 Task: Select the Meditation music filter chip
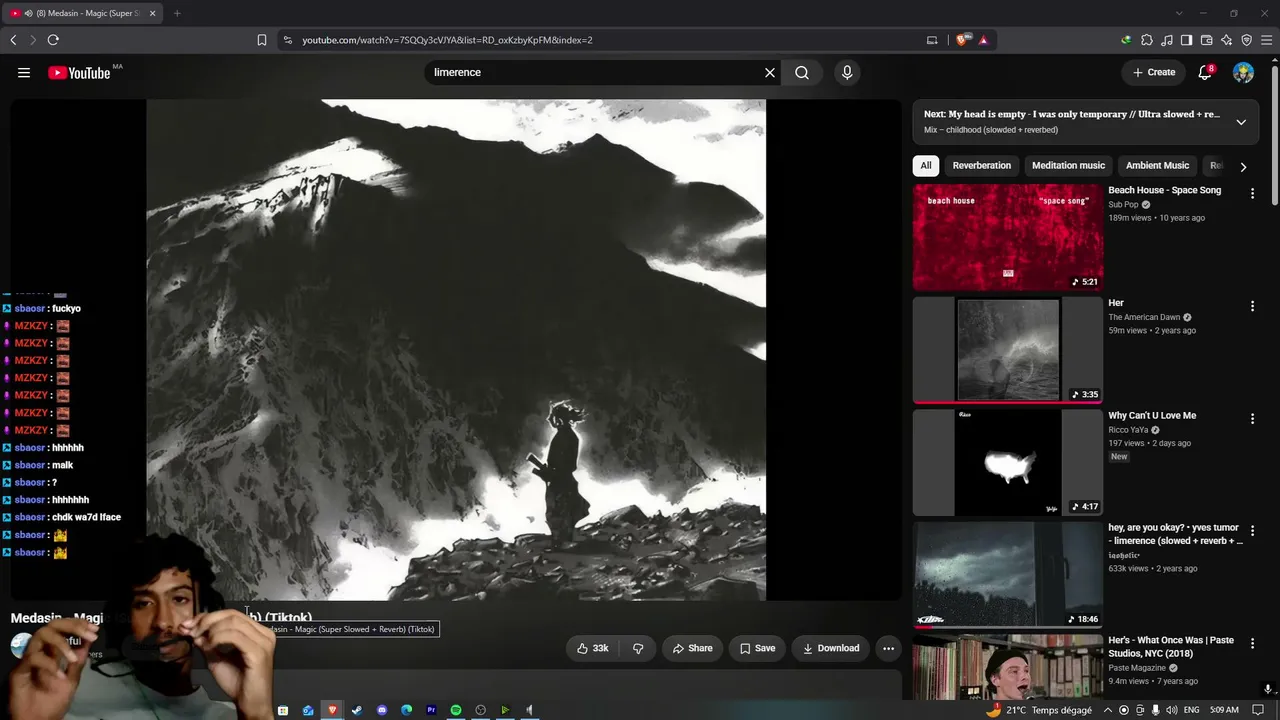coord(1068,166)
